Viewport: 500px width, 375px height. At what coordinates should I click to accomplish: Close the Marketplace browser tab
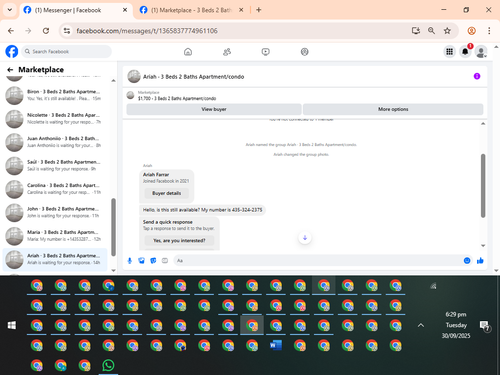(241, 10)
